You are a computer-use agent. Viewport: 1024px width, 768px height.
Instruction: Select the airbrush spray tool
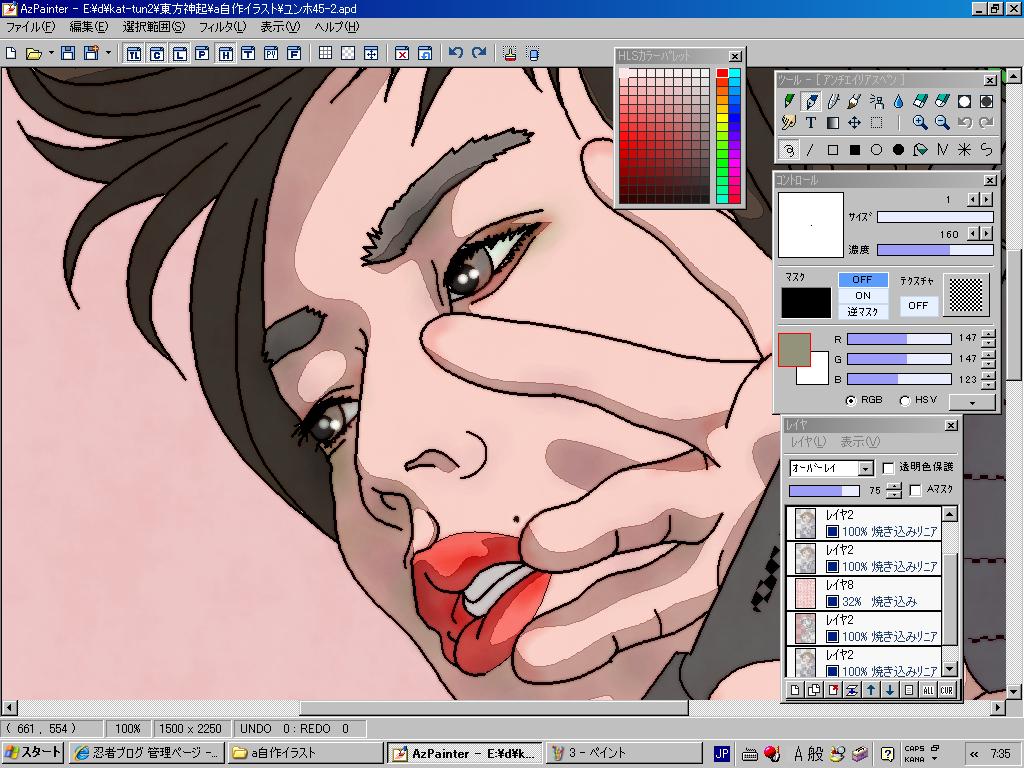pyautogui.click(x=876, y=101)
